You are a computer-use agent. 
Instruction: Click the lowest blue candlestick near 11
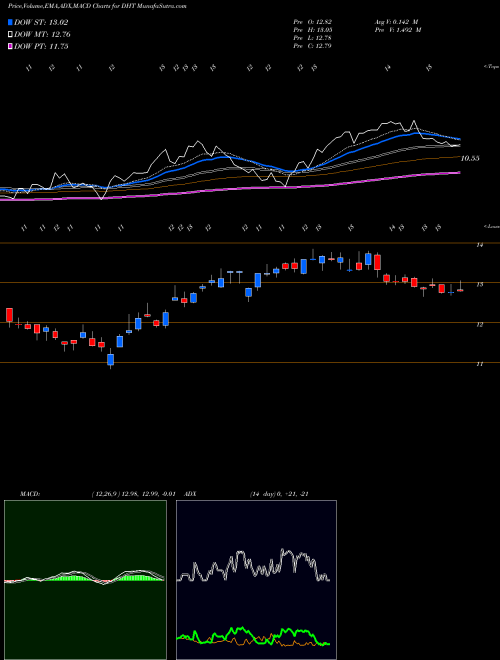pos(111,359)
